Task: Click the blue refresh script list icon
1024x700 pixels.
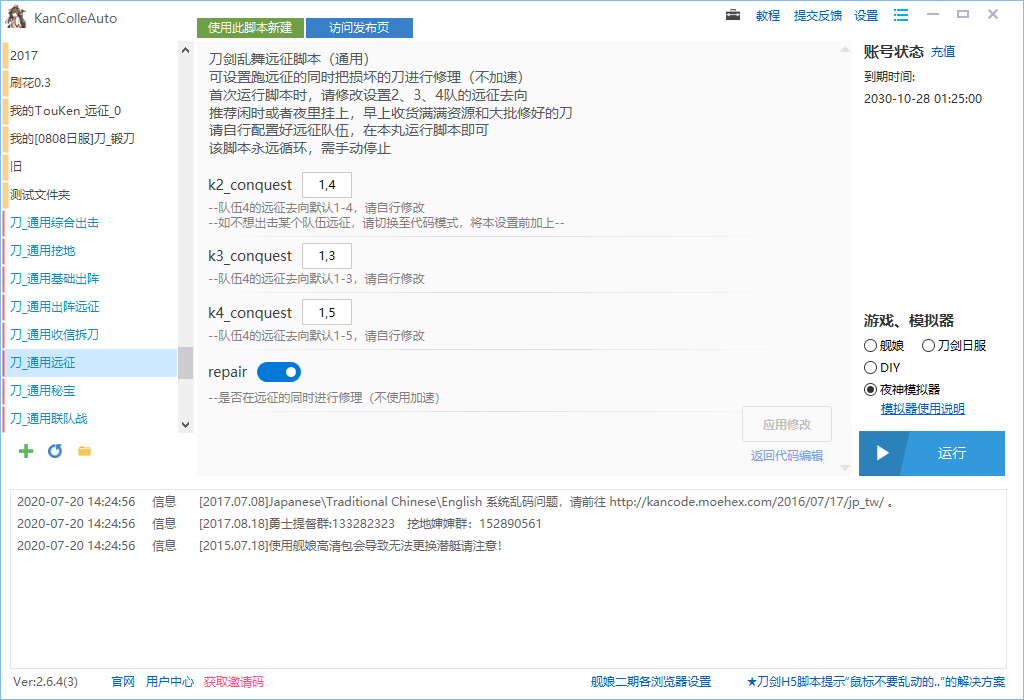Action: coord(55,451)
